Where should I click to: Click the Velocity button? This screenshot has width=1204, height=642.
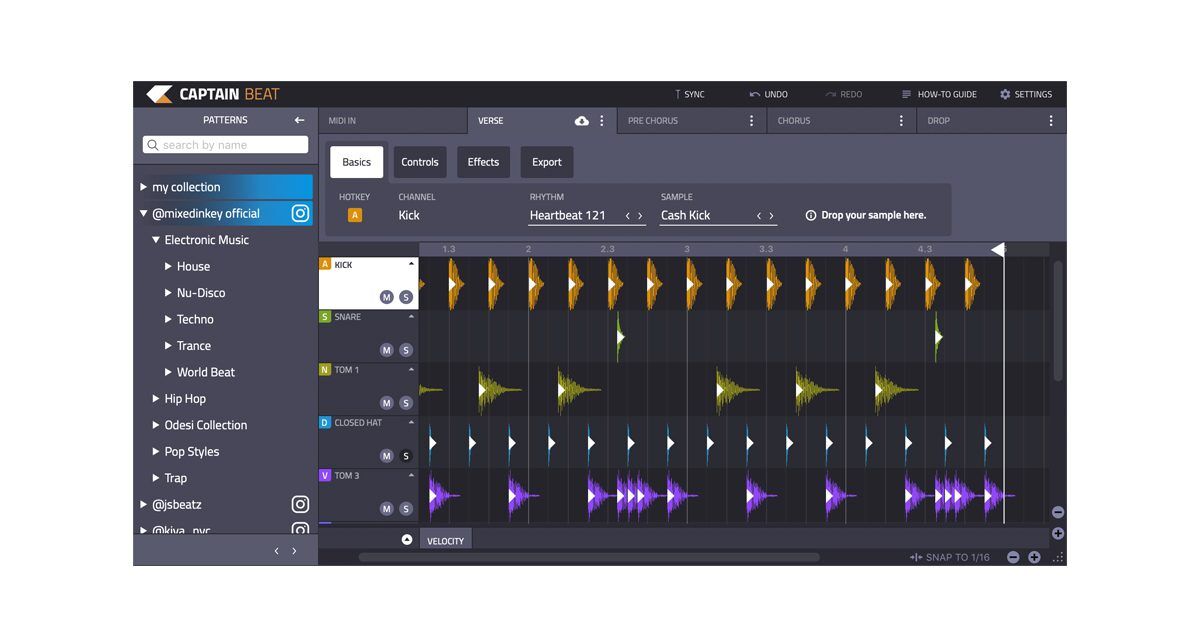pos(446,541)
